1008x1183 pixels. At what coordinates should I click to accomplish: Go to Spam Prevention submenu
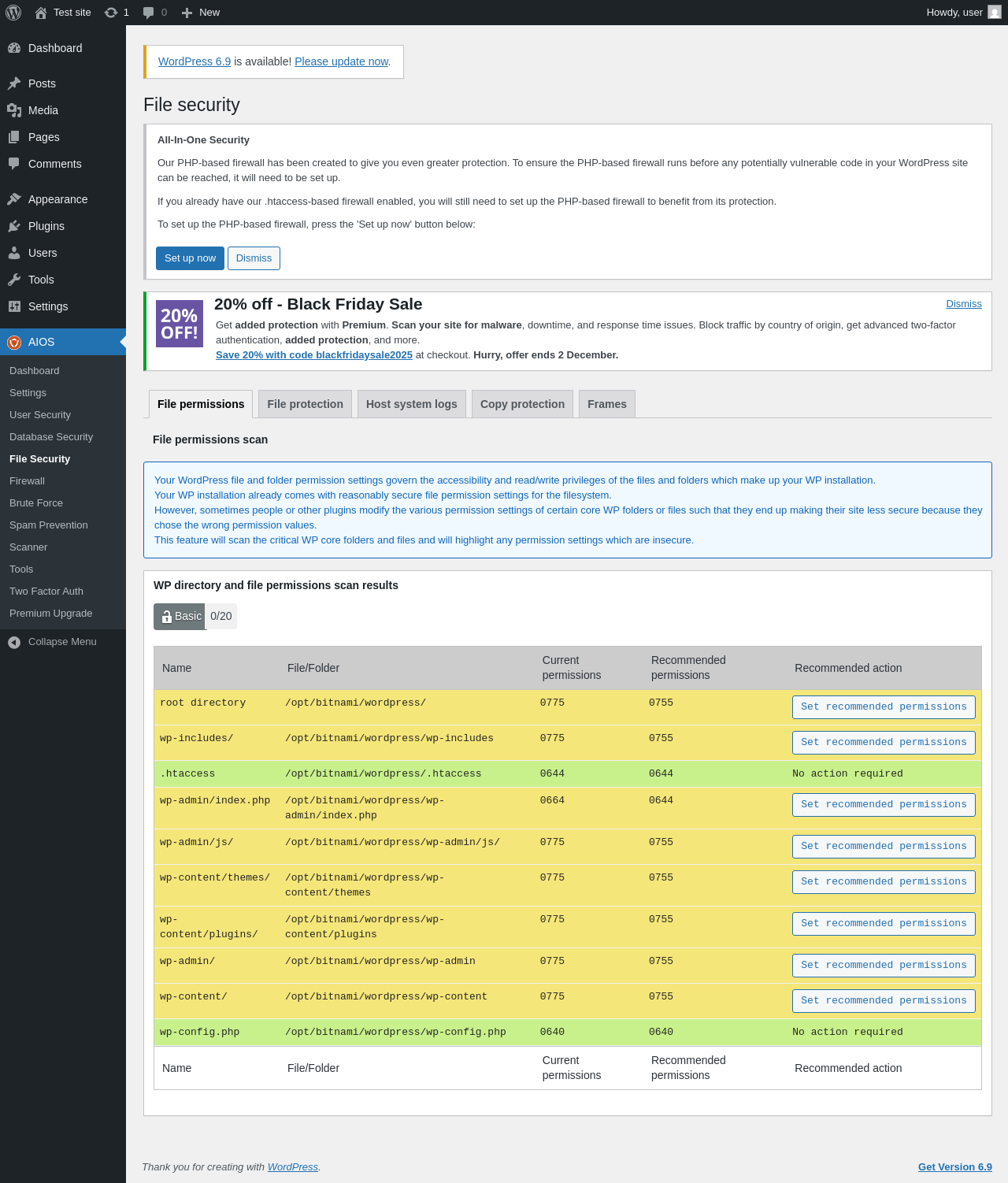tap(49, 525)
